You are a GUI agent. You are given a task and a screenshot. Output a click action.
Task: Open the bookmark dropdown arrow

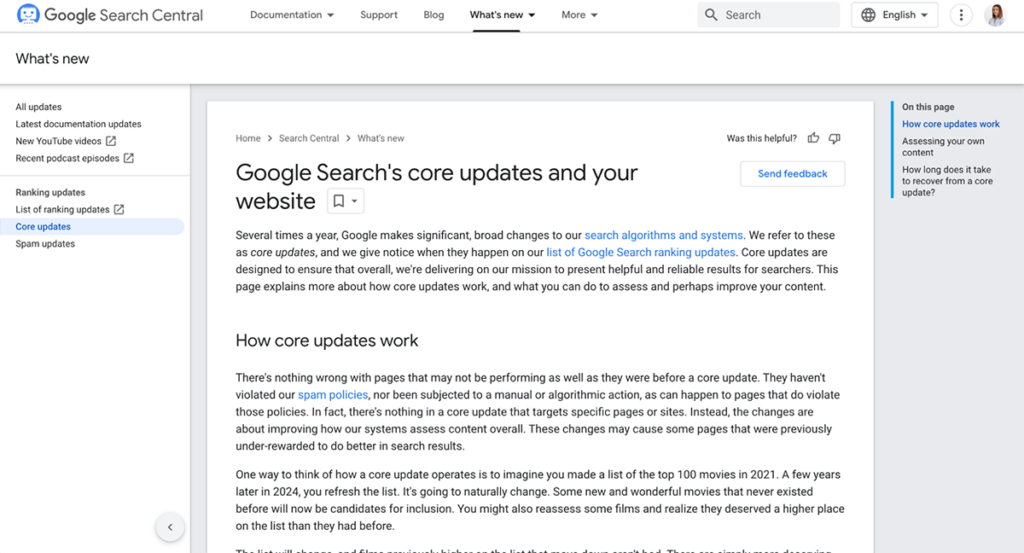[x=355, y=201]
